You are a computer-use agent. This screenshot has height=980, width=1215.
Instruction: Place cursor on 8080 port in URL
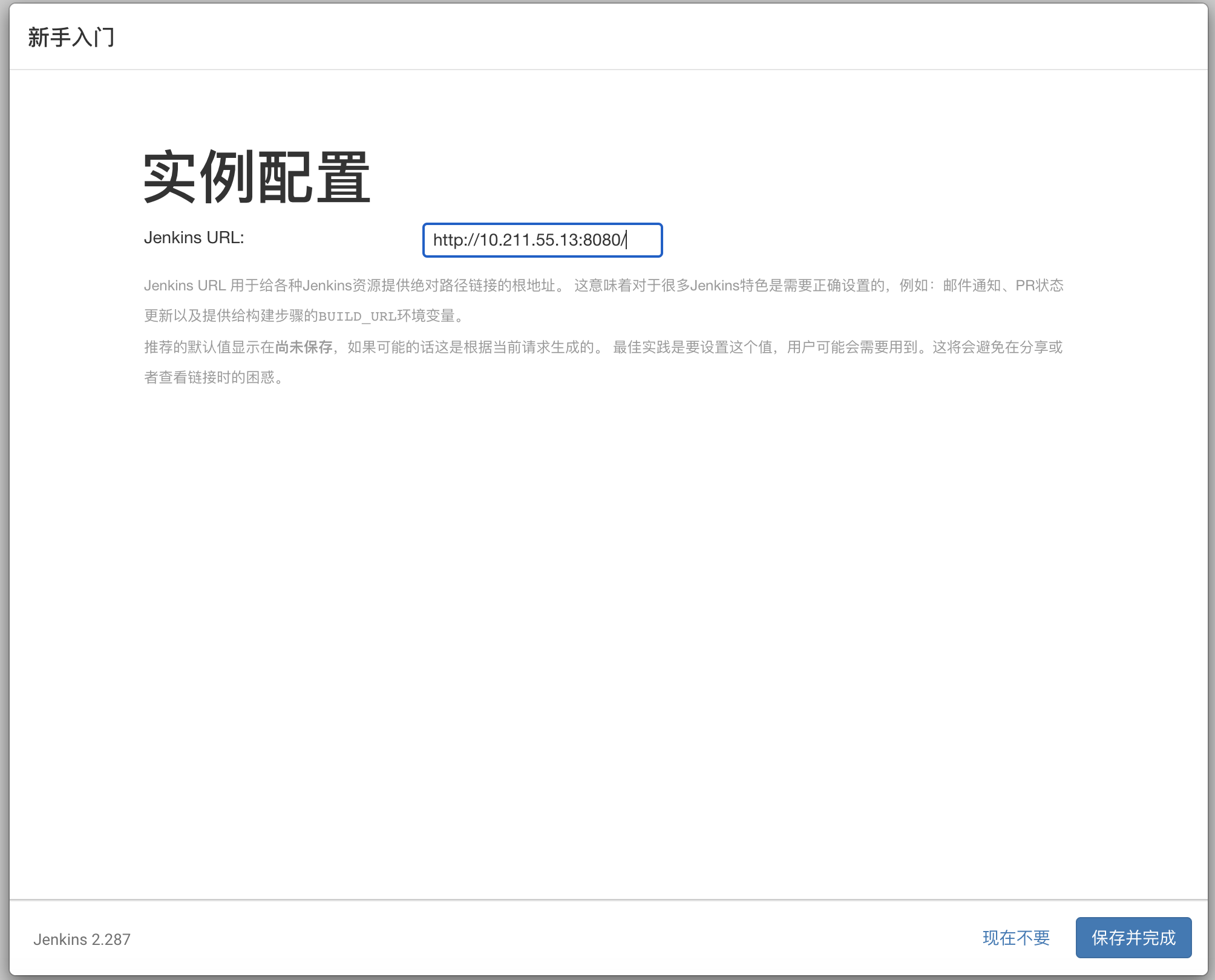(x=601, y=240)
